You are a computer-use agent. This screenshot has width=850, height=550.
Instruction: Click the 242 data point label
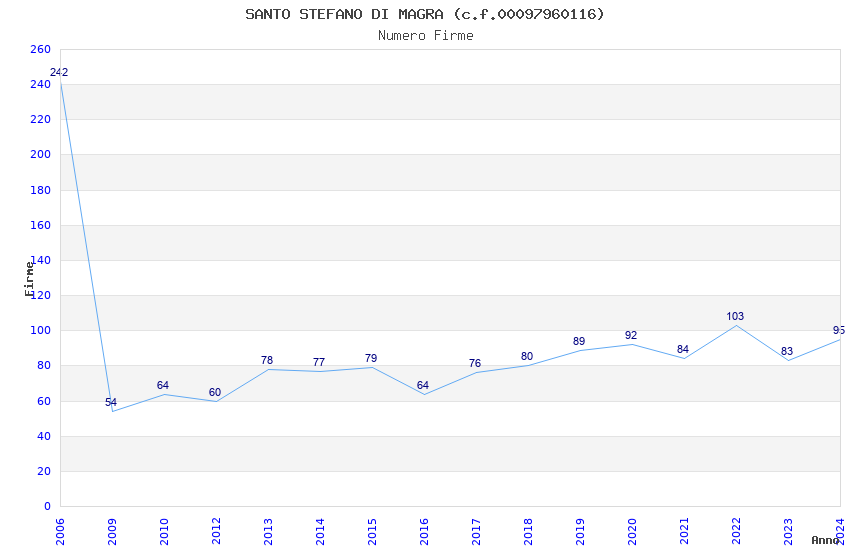[x=59, y=72]
